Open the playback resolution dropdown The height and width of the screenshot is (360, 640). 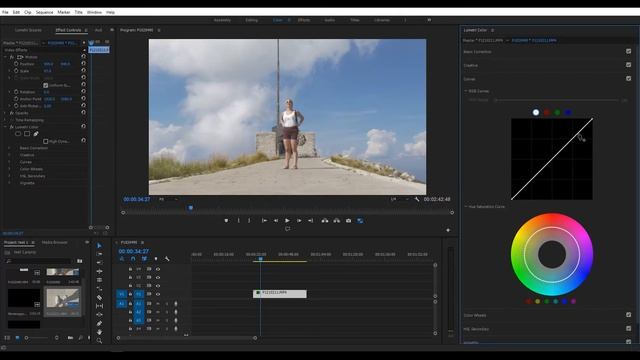click(400, 199)
